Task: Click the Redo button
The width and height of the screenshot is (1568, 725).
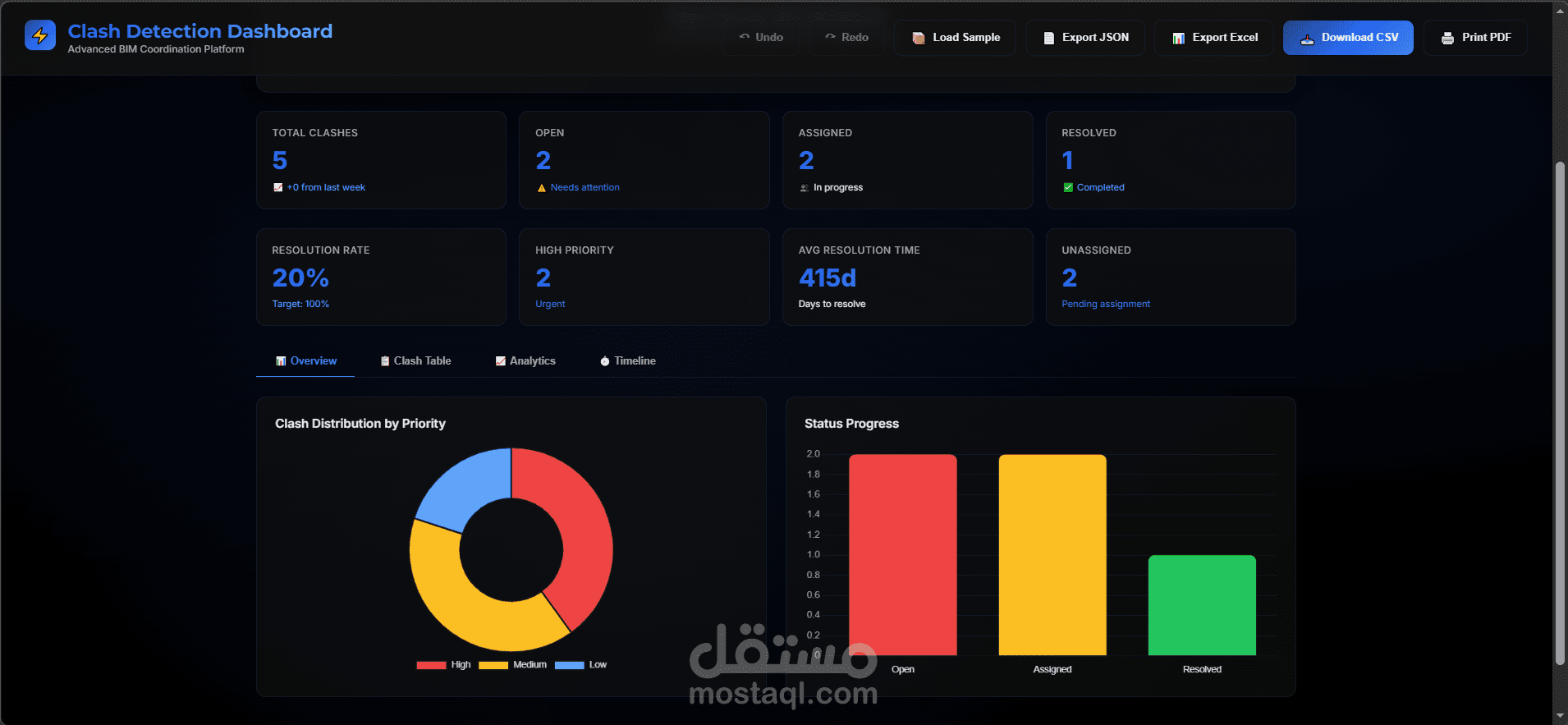Action: [846, 38]
